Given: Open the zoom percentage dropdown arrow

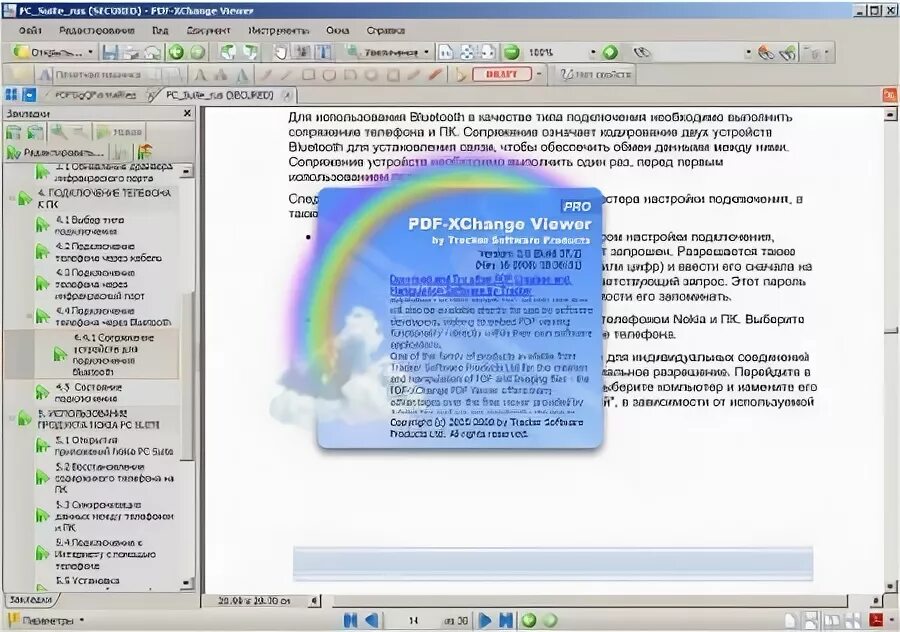Looking at the screenshot, I should (593, 53).
